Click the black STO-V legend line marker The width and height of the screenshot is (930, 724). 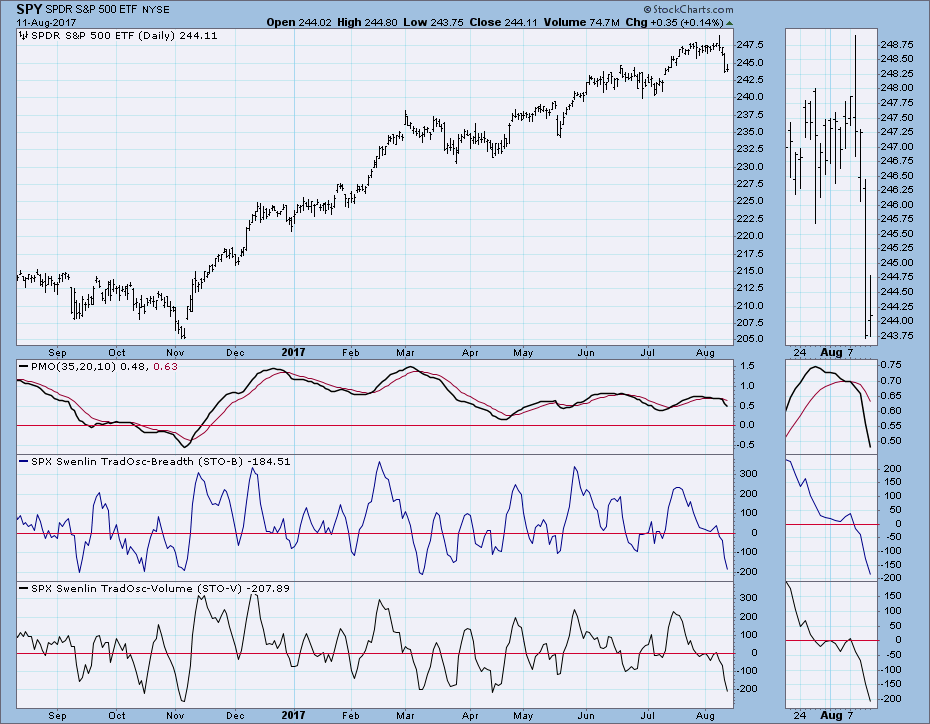24,589
